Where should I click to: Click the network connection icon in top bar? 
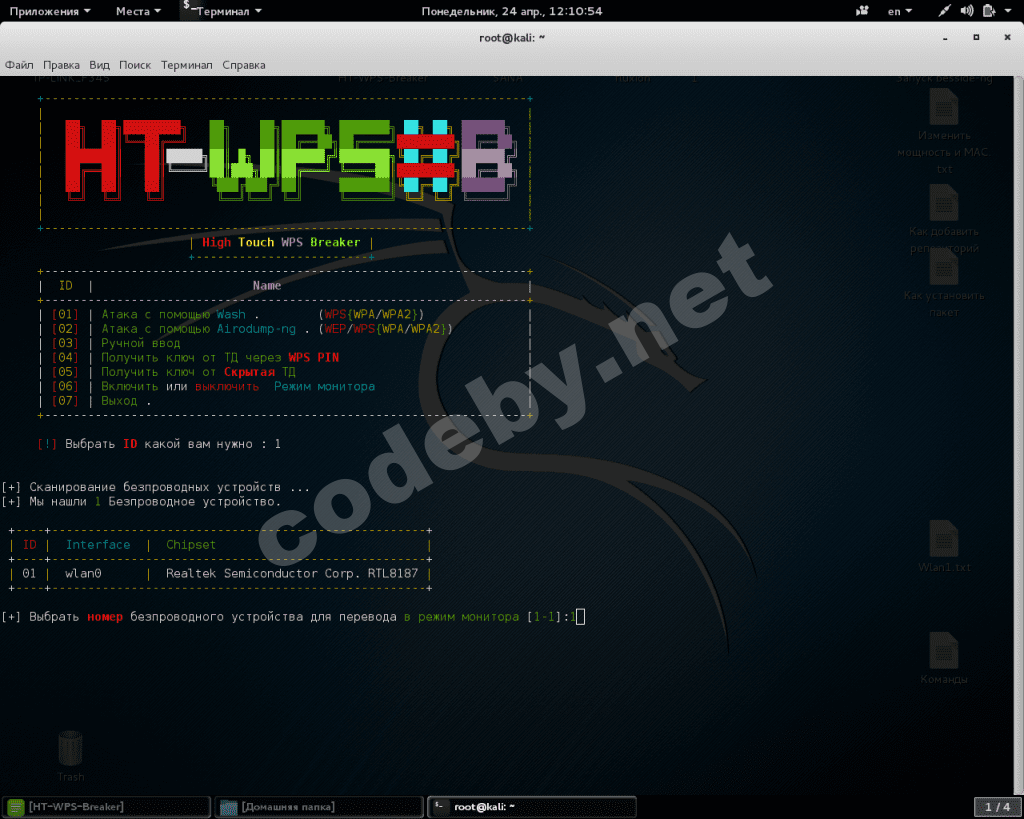944,11
